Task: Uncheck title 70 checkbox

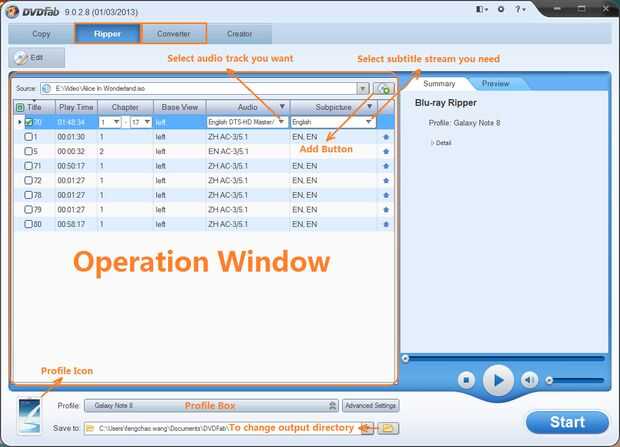Action: click(x=28, y=122)
